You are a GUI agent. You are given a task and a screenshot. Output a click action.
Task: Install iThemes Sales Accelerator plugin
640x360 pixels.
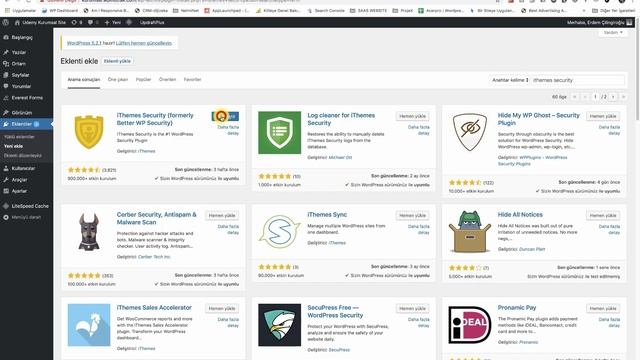(x=222, y=309)
